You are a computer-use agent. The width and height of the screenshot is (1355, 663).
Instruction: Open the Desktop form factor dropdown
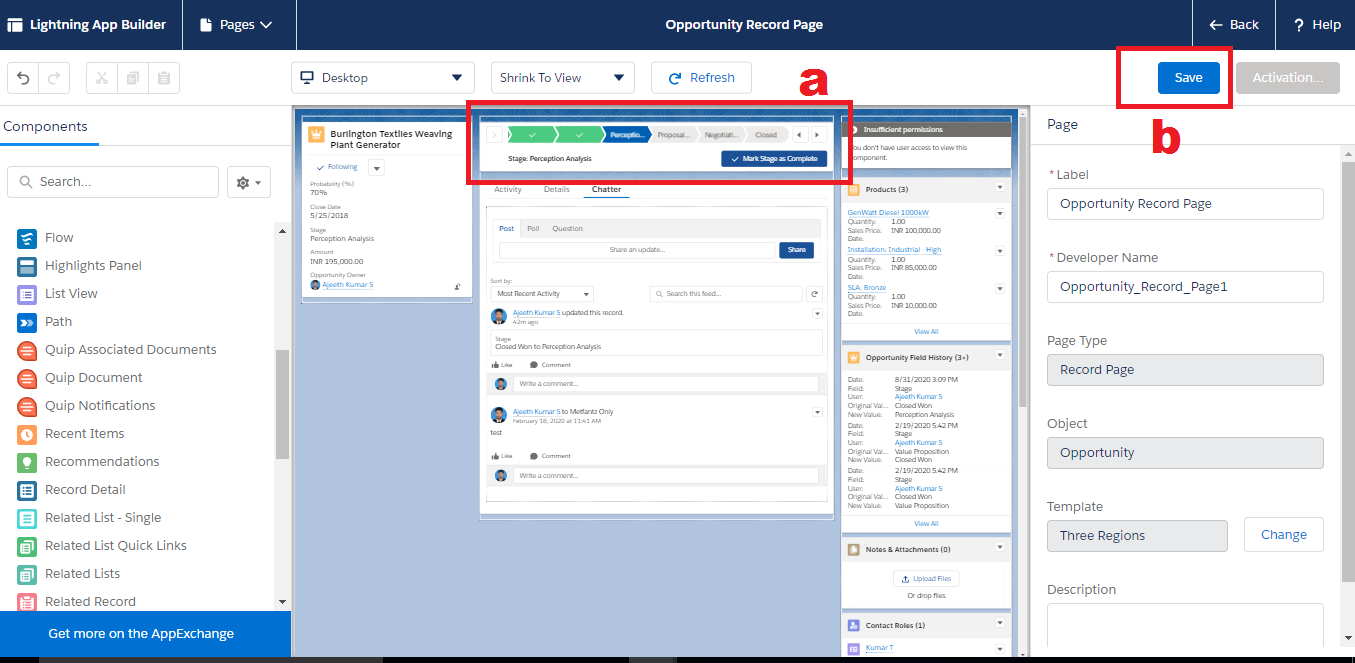[x=383, y=77]
